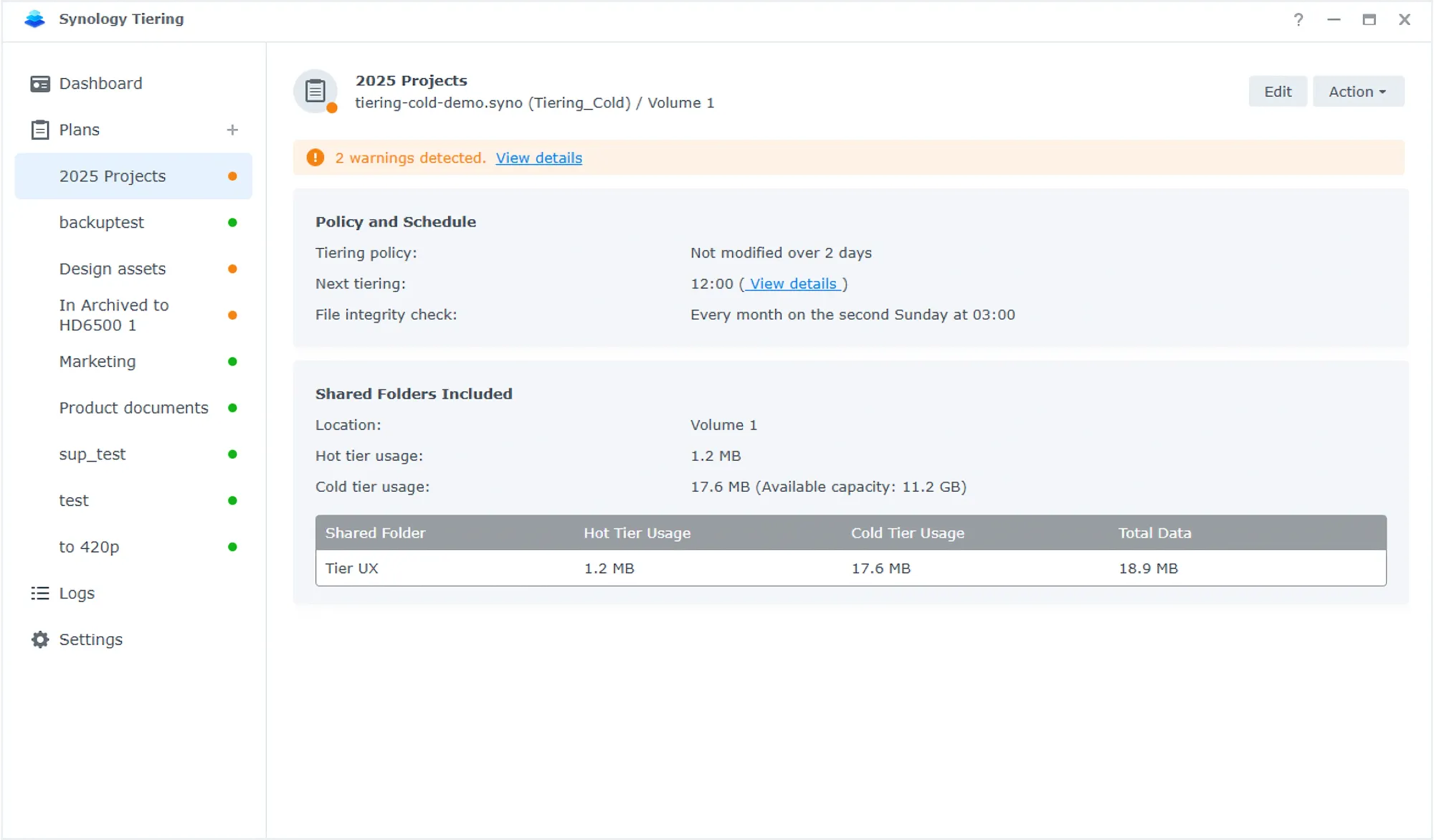Click the Synology Tiering app logo
1434x840 pixels.
(34, 19)
